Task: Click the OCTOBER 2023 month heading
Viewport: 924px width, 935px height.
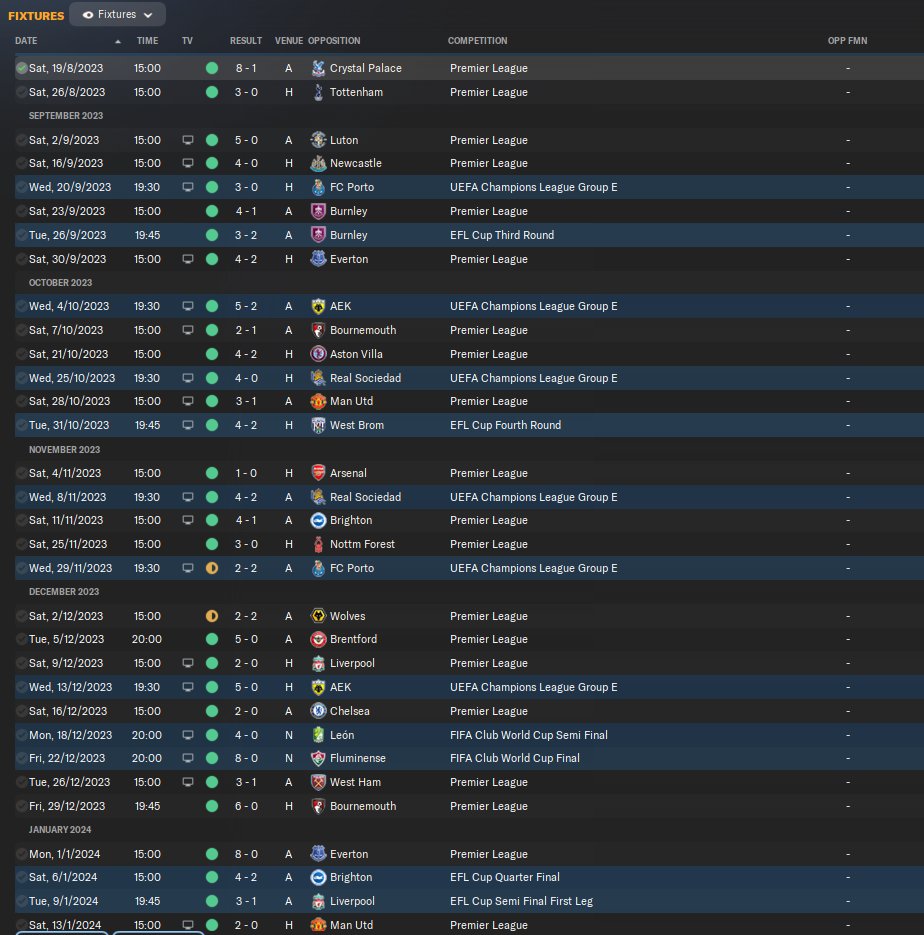Action: coord(60,283)
